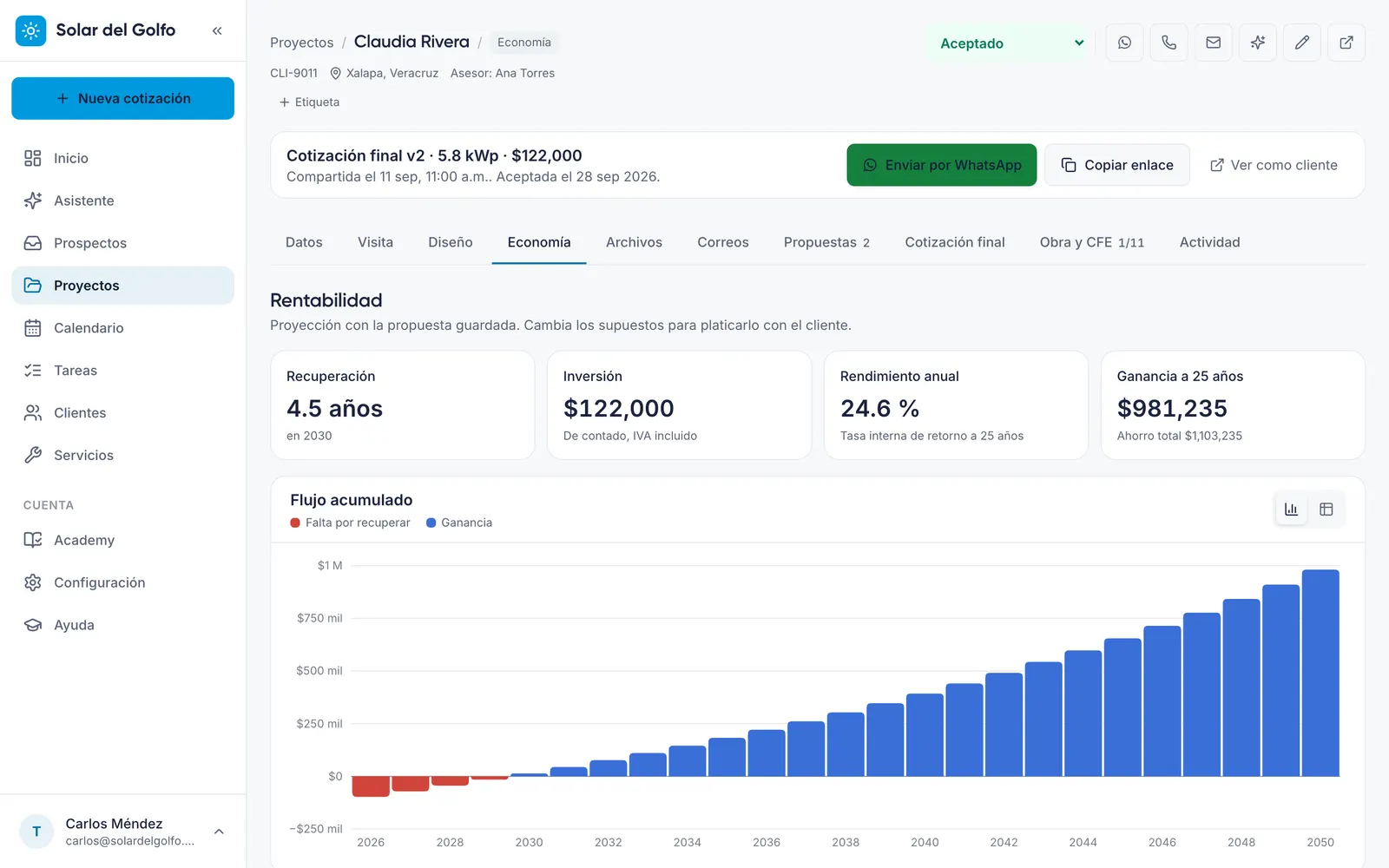Open Calendario in sidebar
Viewport: 1389px width, 868px height.
tap(122, 328)
